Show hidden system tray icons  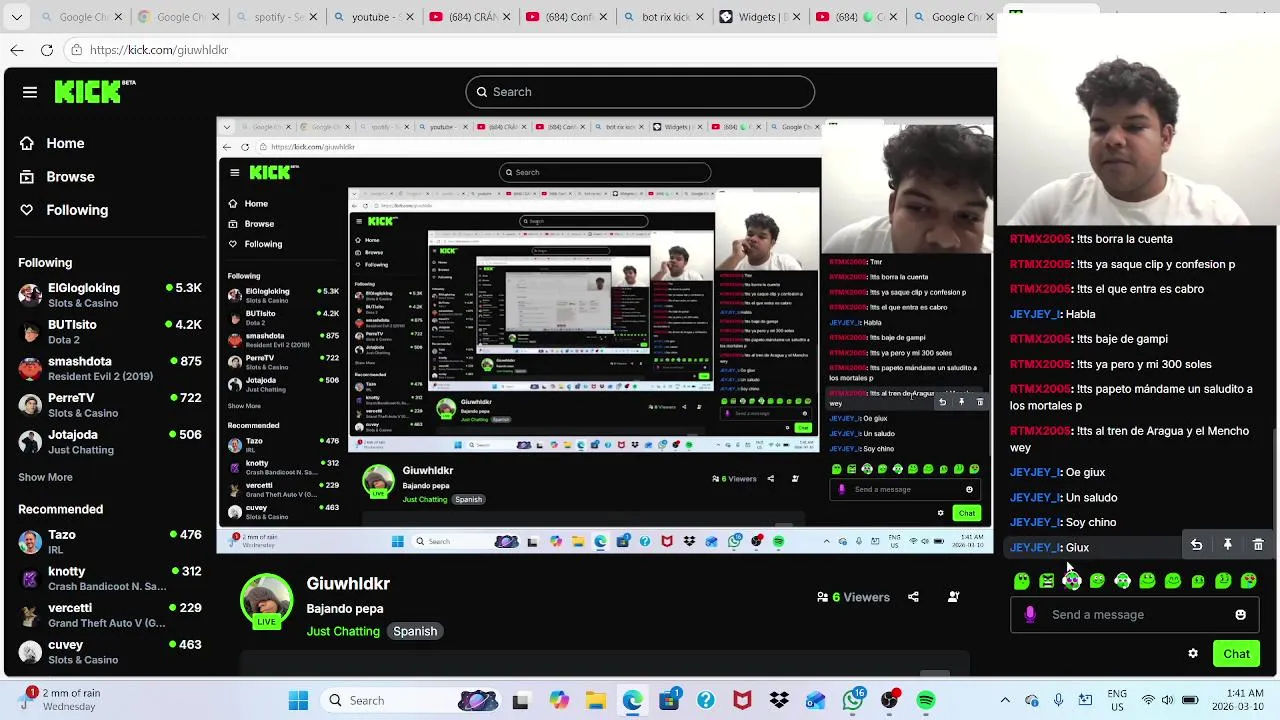(1005, 701)
